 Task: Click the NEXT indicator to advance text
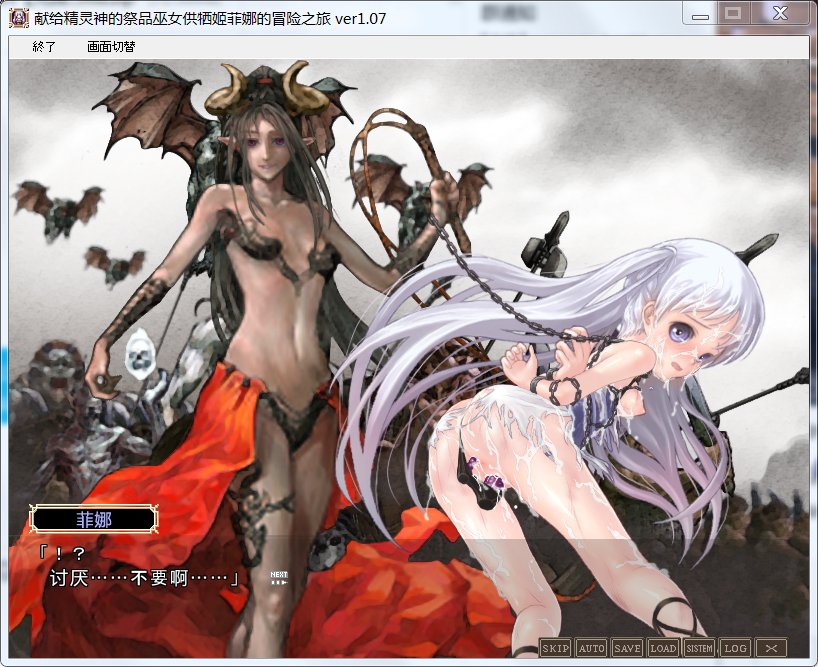coord(279,577)
